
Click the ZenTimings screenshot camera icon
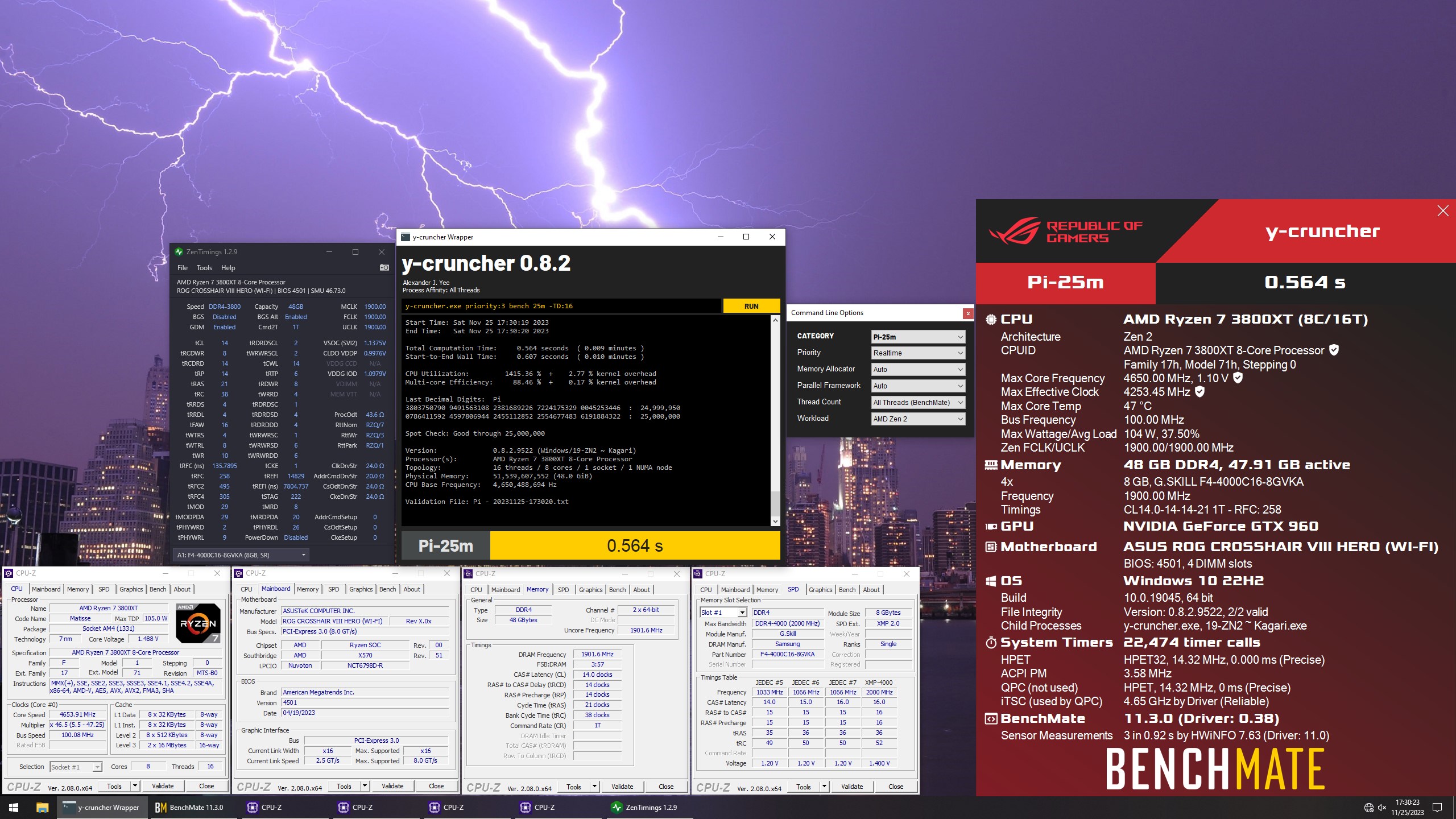[x=384, y=267]
